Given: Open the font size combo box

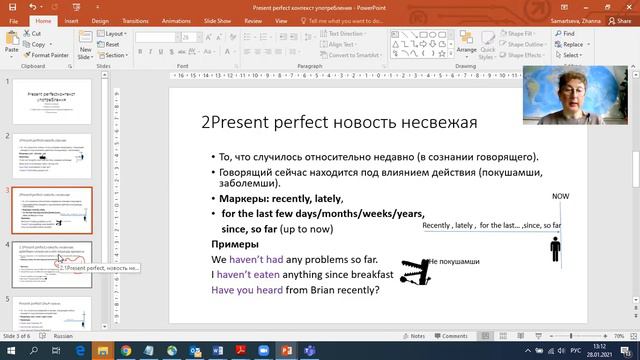Looking at the screenshot, I should tap(191, 38).
